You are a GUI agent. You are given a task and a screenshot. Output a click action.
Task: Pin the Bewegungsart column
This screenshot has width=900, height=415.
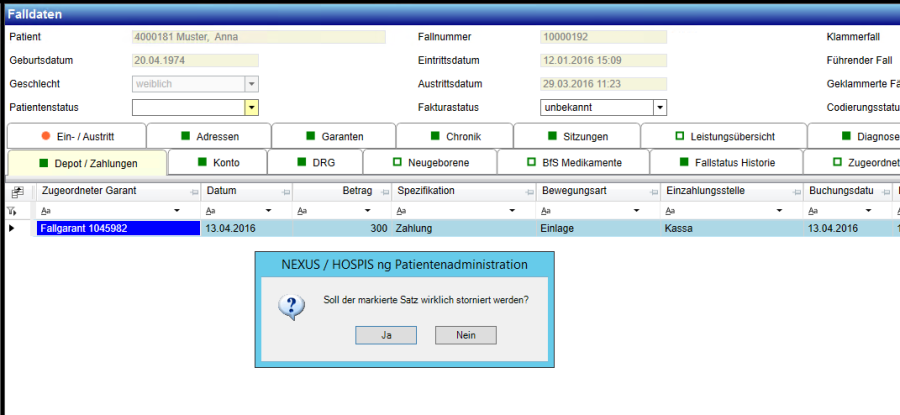point(654,192)
